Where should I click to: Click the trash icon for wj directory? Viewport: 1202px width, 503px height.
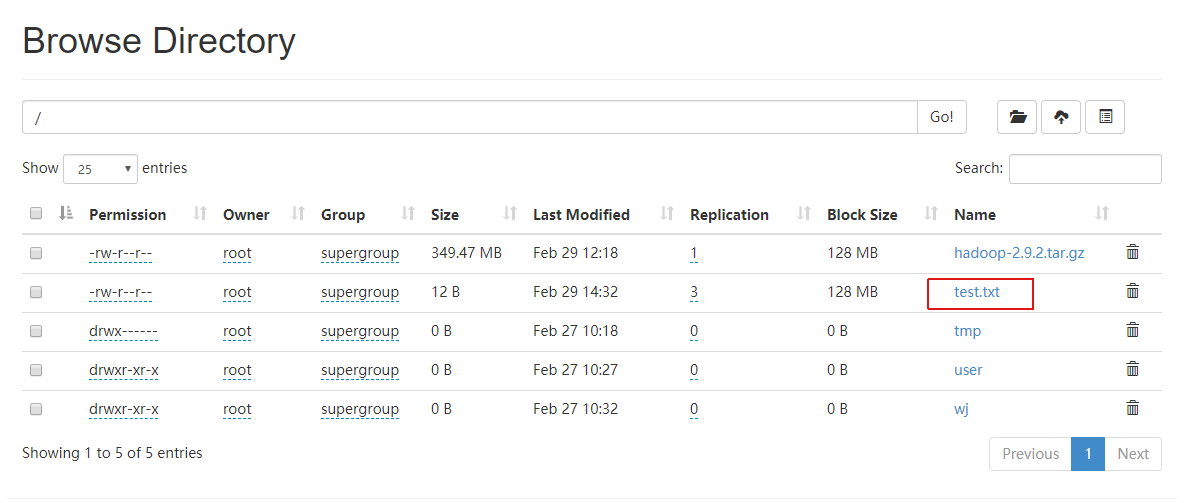coord(1133,408)
